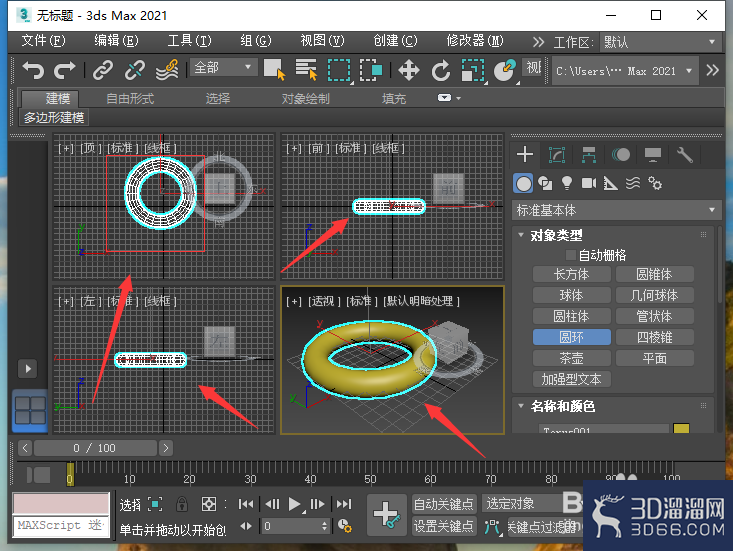Click the Unlink Selection icon

[135, 71]
